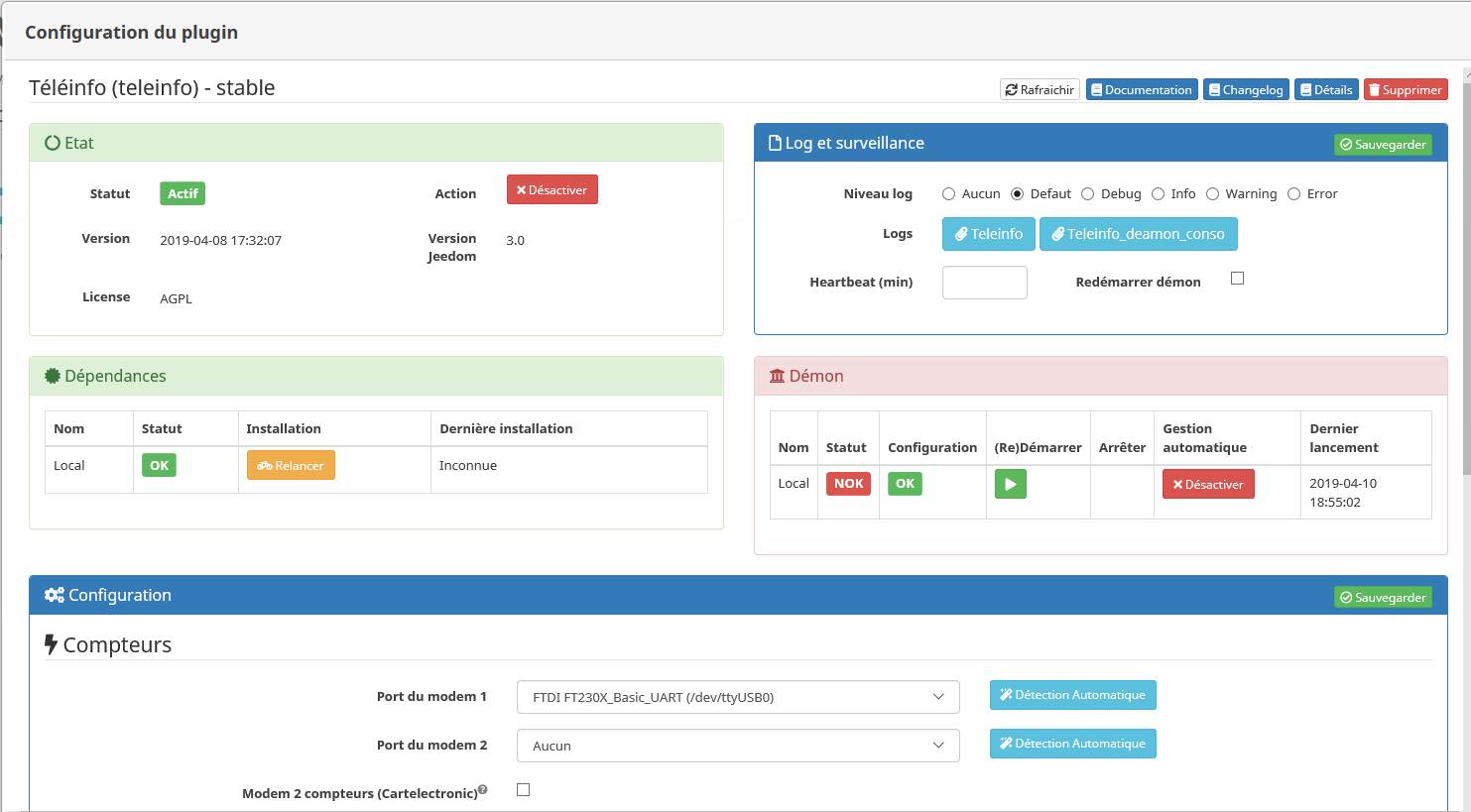
Task: Click the Téléinfo (teleinfo) - stable title
Action: point(152,87)
